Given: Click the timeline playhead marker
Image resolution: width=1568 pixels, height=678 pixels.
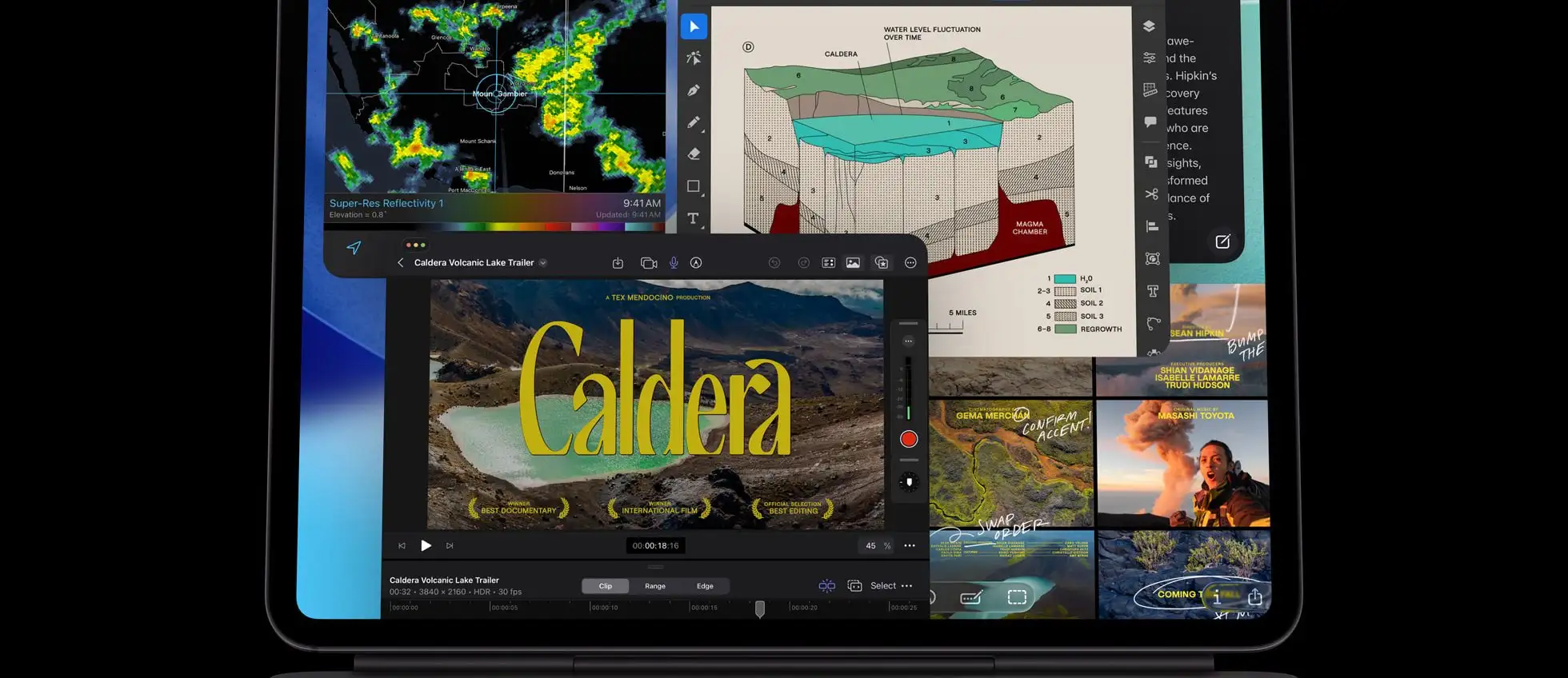Looking at the screenshot, I should [x=760, y=609].
